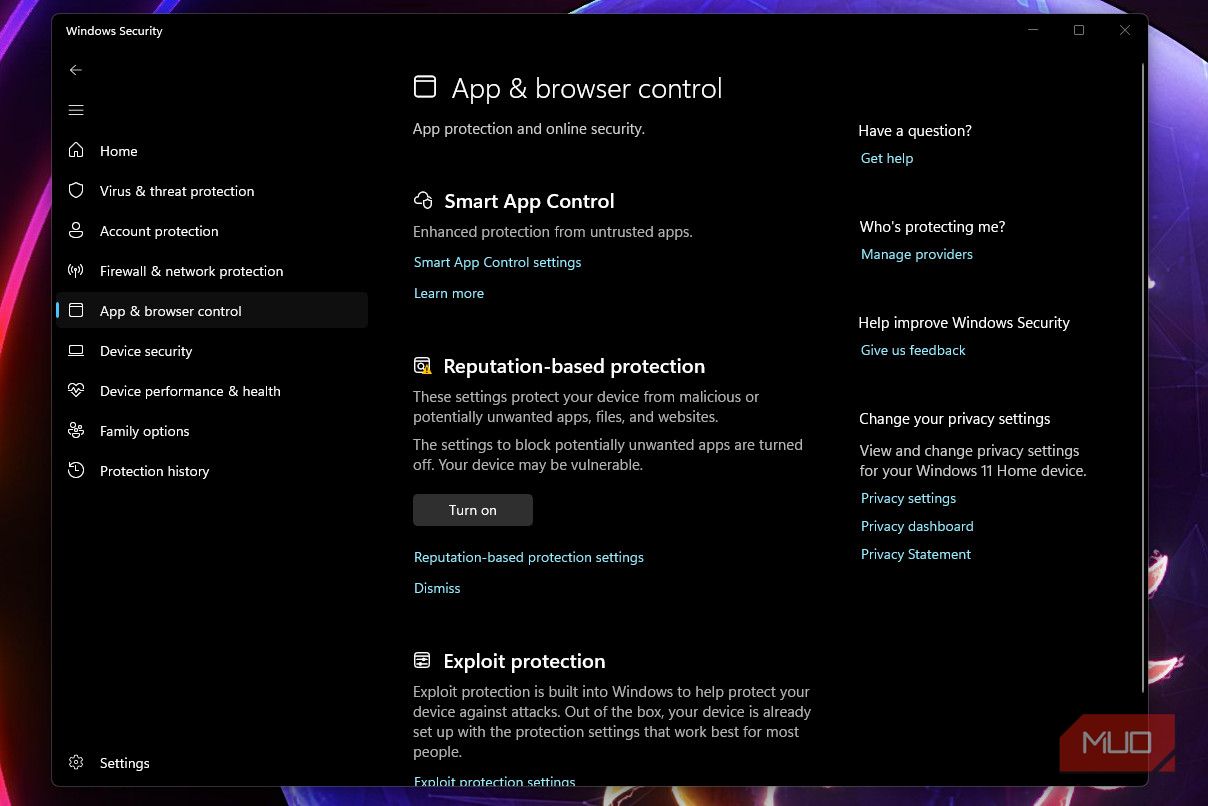Screen dimensions: 1208x806
Task: Click the vertical scrollbar on the right
Action: click(x=1143, y=380)
